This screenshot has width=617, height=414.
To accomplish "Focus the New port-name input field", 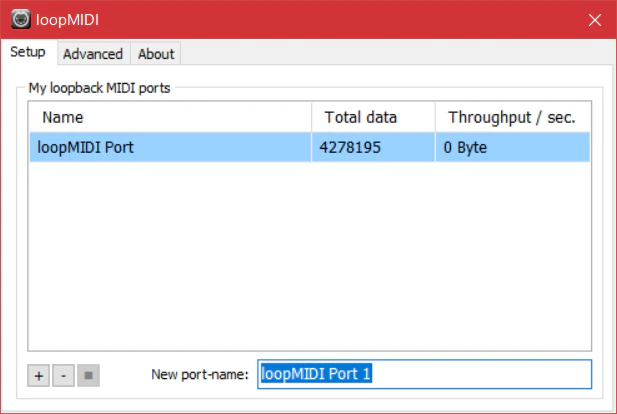I will tap(425, 374).
